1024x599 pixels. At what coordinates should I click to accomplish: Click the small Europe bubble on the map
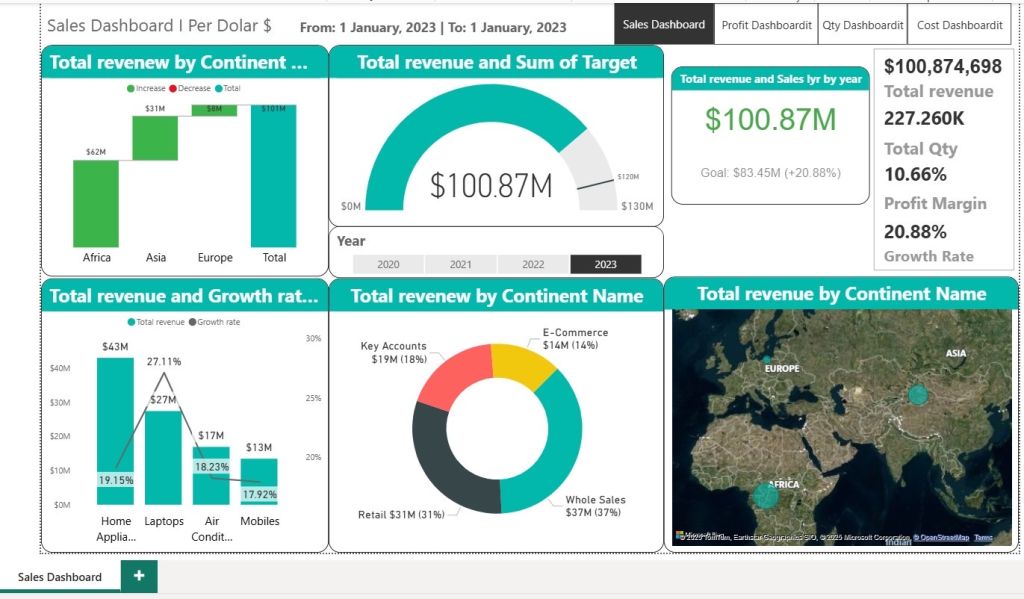pos(767,359)
